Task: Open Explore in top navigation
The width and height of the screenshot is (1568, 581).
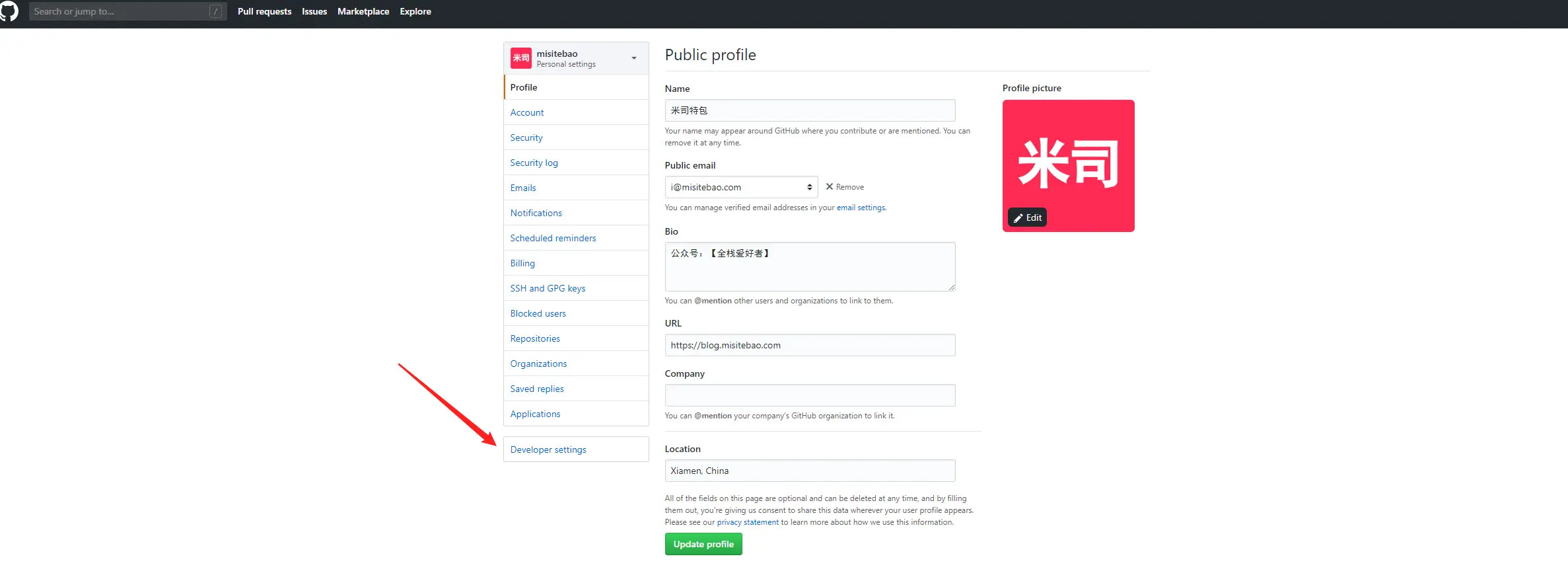Action: (x=415, y=11)
